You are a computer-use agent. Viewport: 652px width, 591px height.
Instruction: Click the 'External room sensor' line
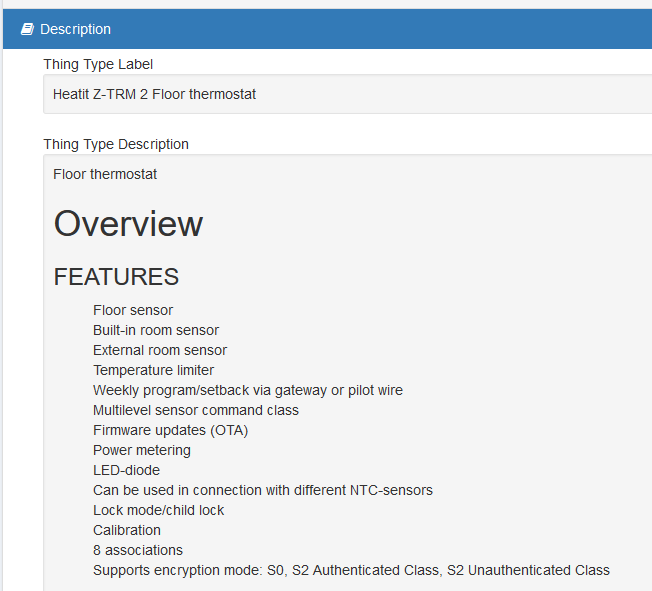tap(160, 350)
